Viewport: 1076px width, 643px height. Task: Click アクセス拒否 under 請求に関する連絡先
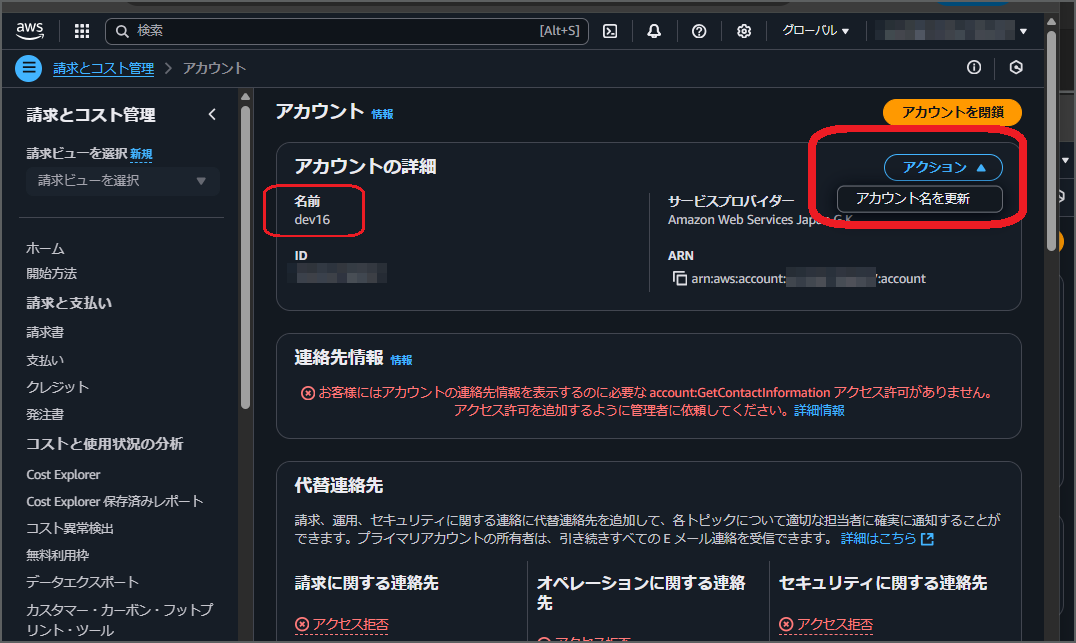tap(342, 624)
